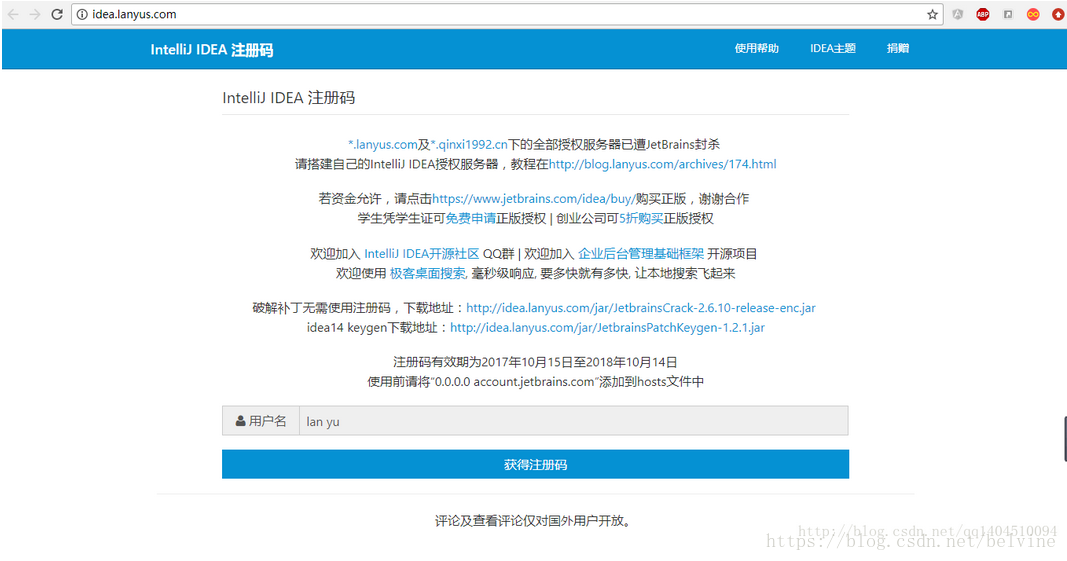The height and width of the screenshot is (561, 1067).
Task: Reload the page with the refresh icon
Action: [x=57, y=14]
